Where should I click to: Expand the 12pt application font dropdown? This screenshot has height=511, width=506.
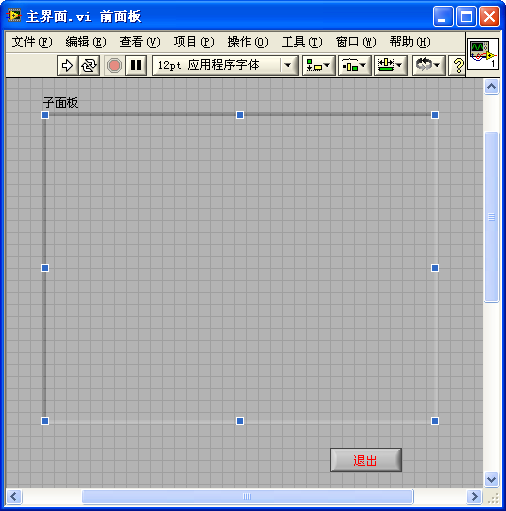pyautogui.click(x=287, y=65)
